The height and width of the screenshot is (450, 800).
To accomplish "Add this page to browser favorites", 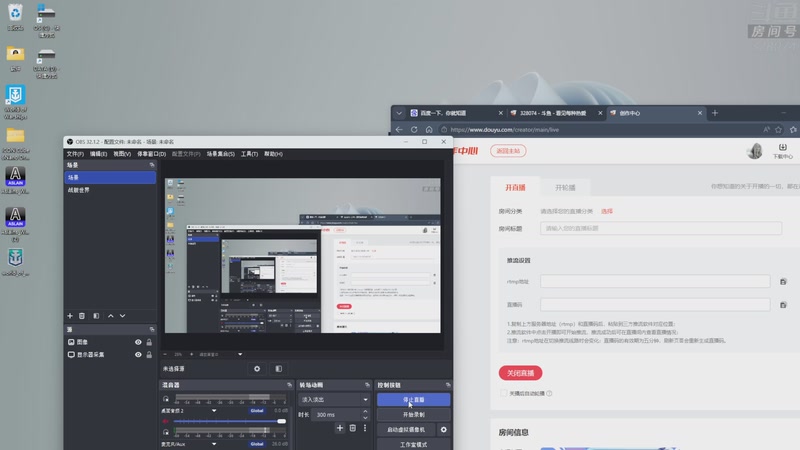I will tap(779, 130).
